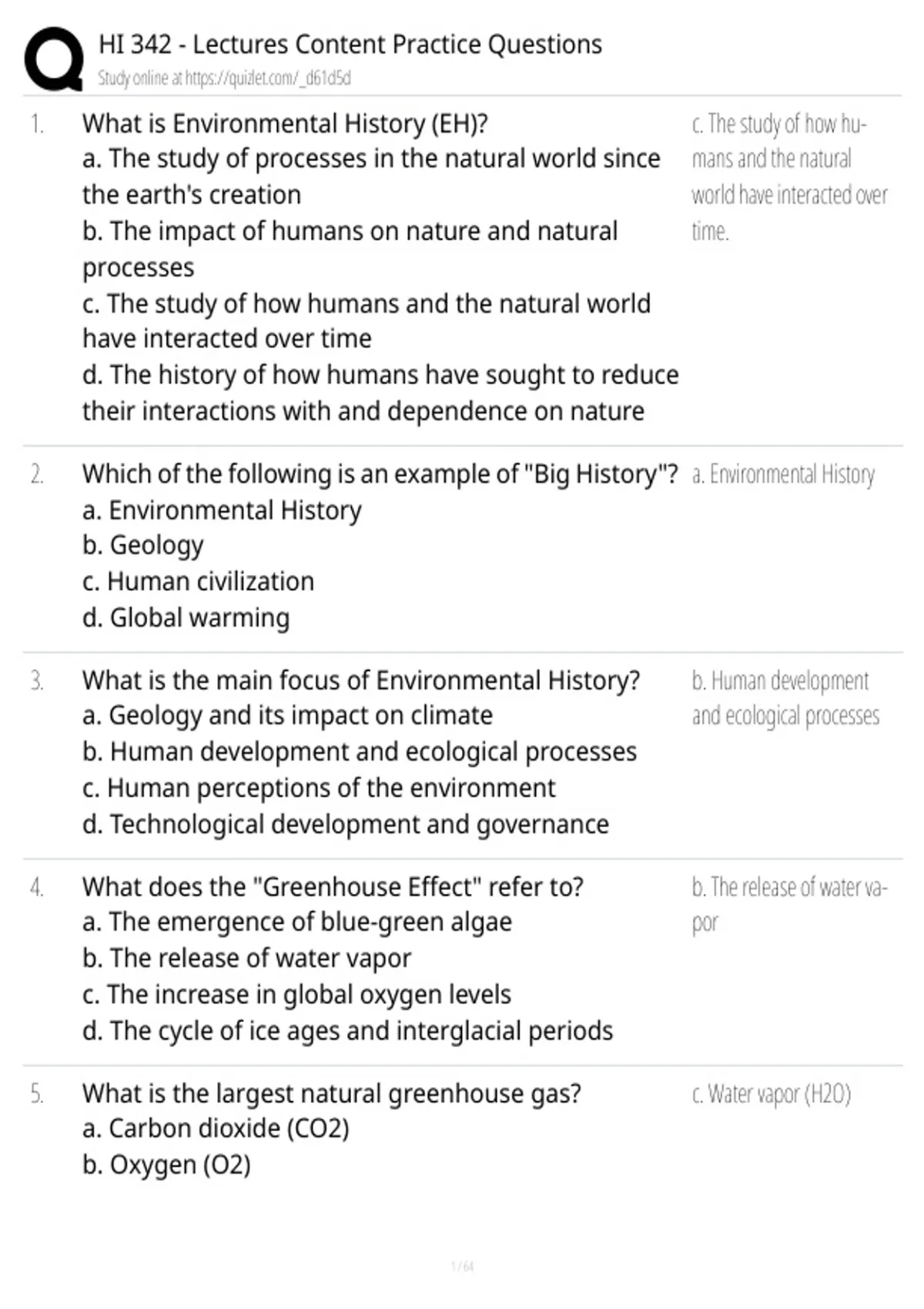Click the answer to question 1 in right column

789,177
